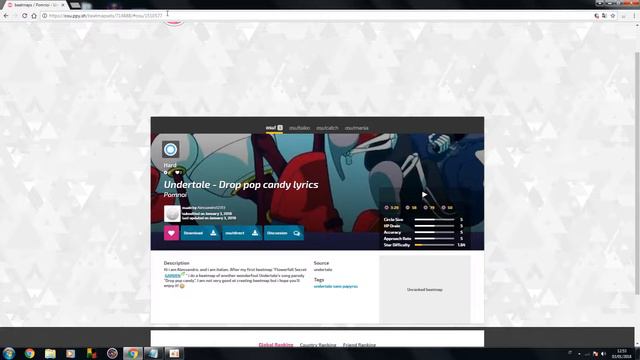The image size is (640, 360).
Task: Click the beatmap title Undertale - Drop pop candy lyrics
Action: (241, 184)
